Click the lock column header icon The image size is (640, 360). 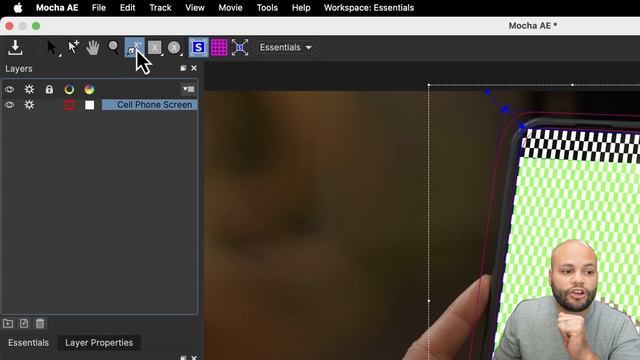tap(49, 89)
